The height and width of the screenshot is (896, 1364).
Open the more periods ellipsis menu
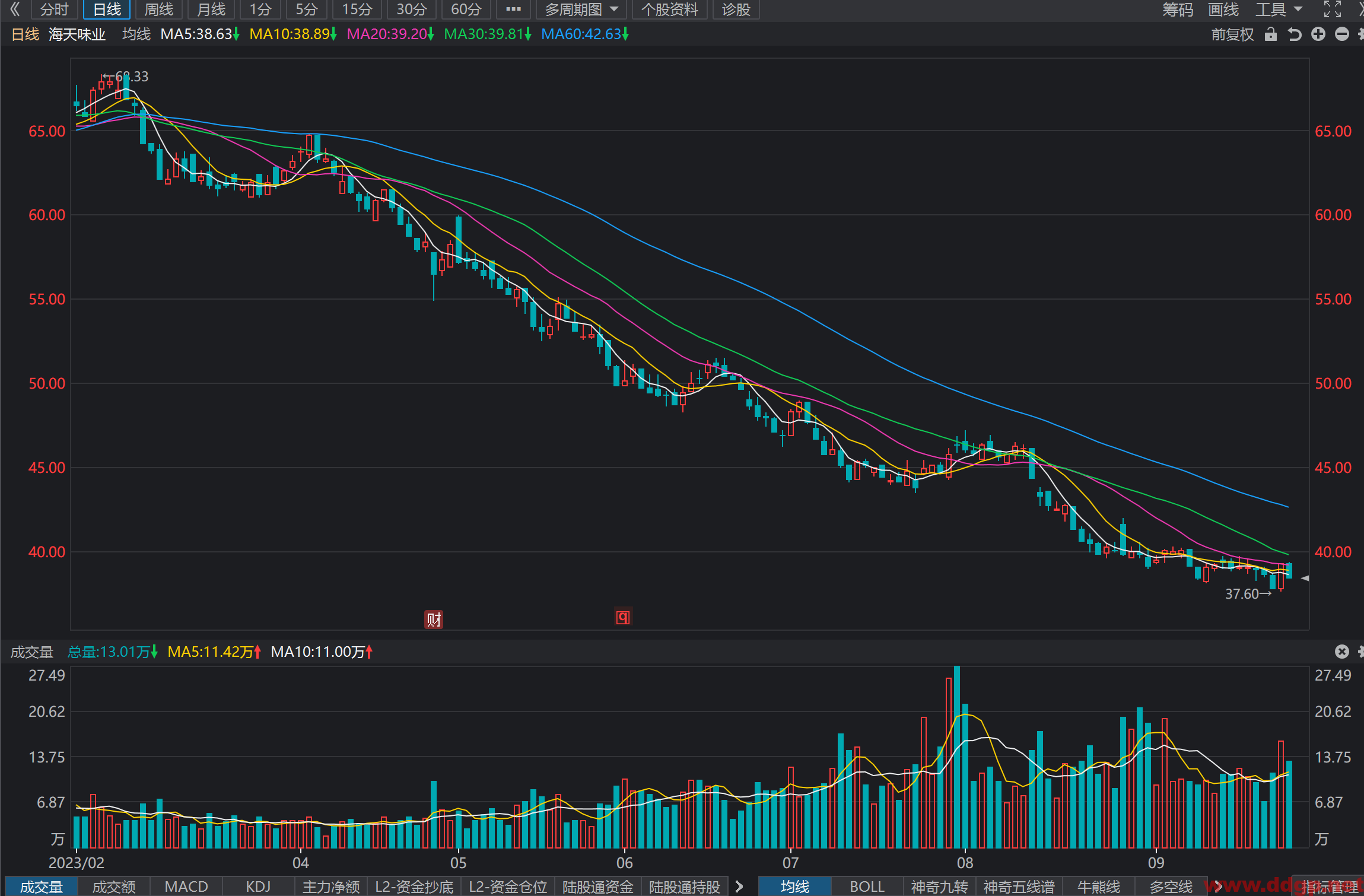pos(513,9)
